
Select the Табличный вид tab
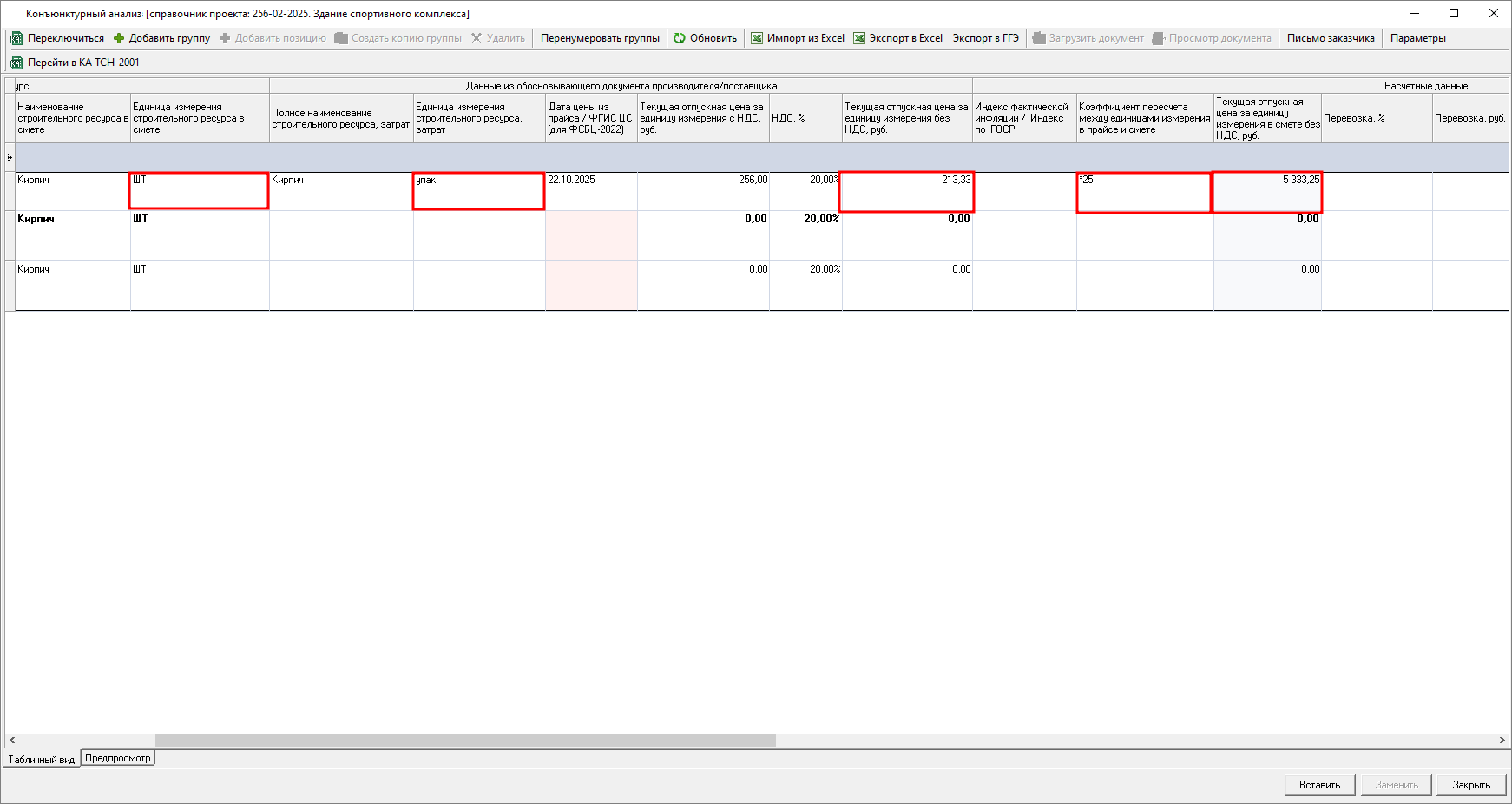42,760
